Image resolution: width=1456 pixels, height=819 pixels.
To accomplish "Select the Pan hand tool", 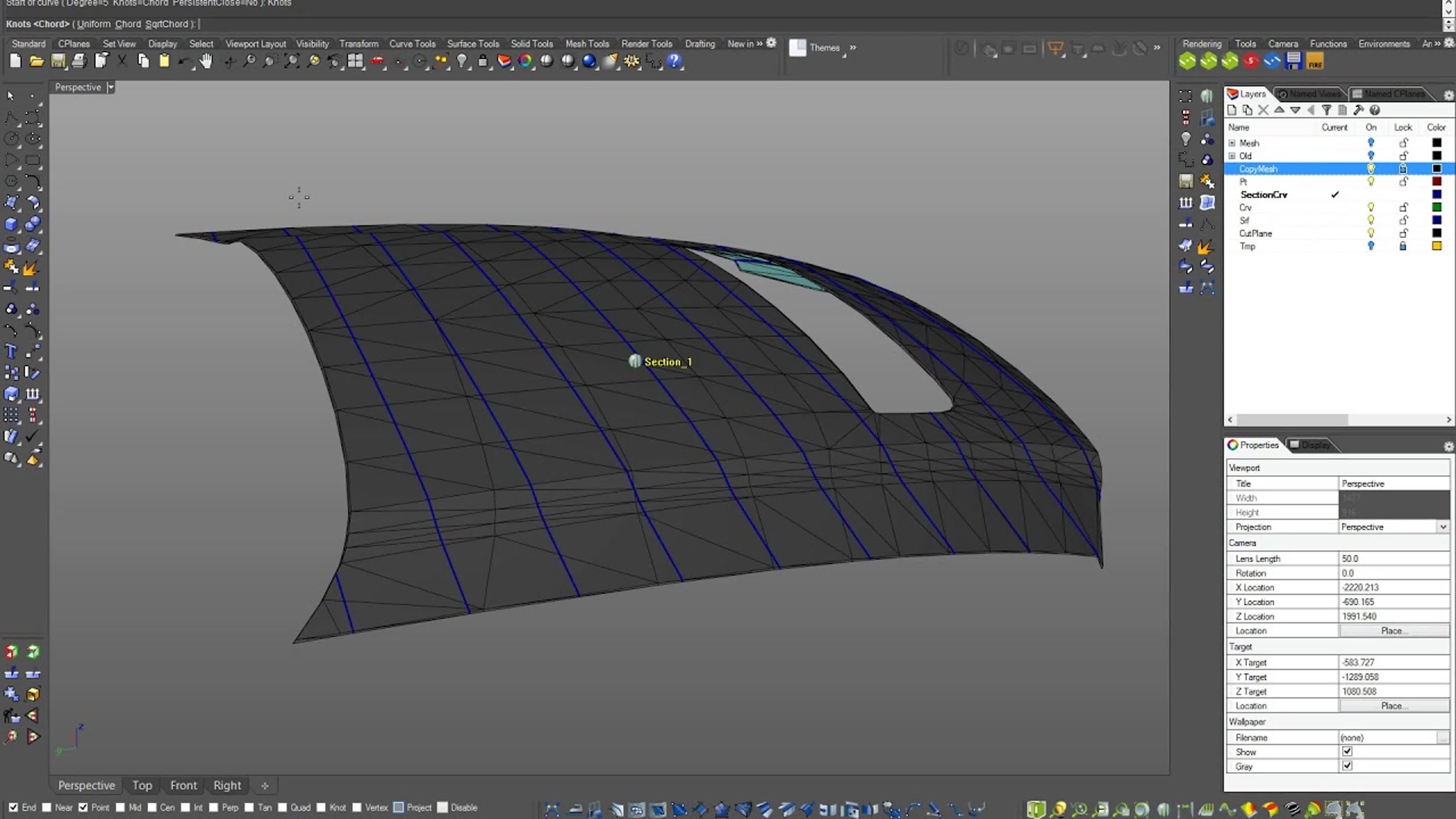I will coord(206,61).
